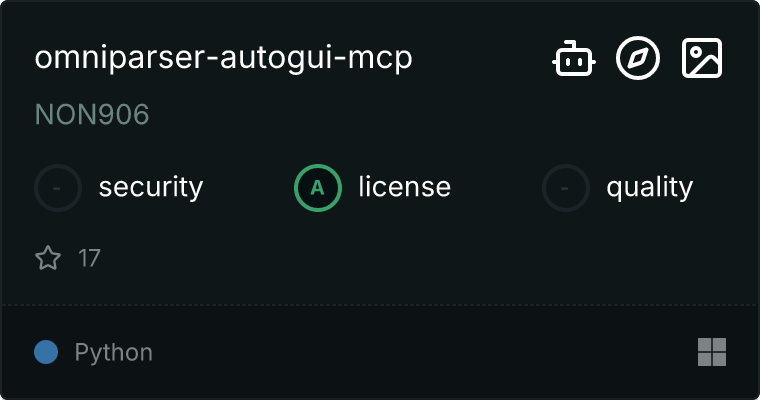The height and width of the screenshot is (400, 760).
Task: Click the image picture icon
Action: [702, 58]
